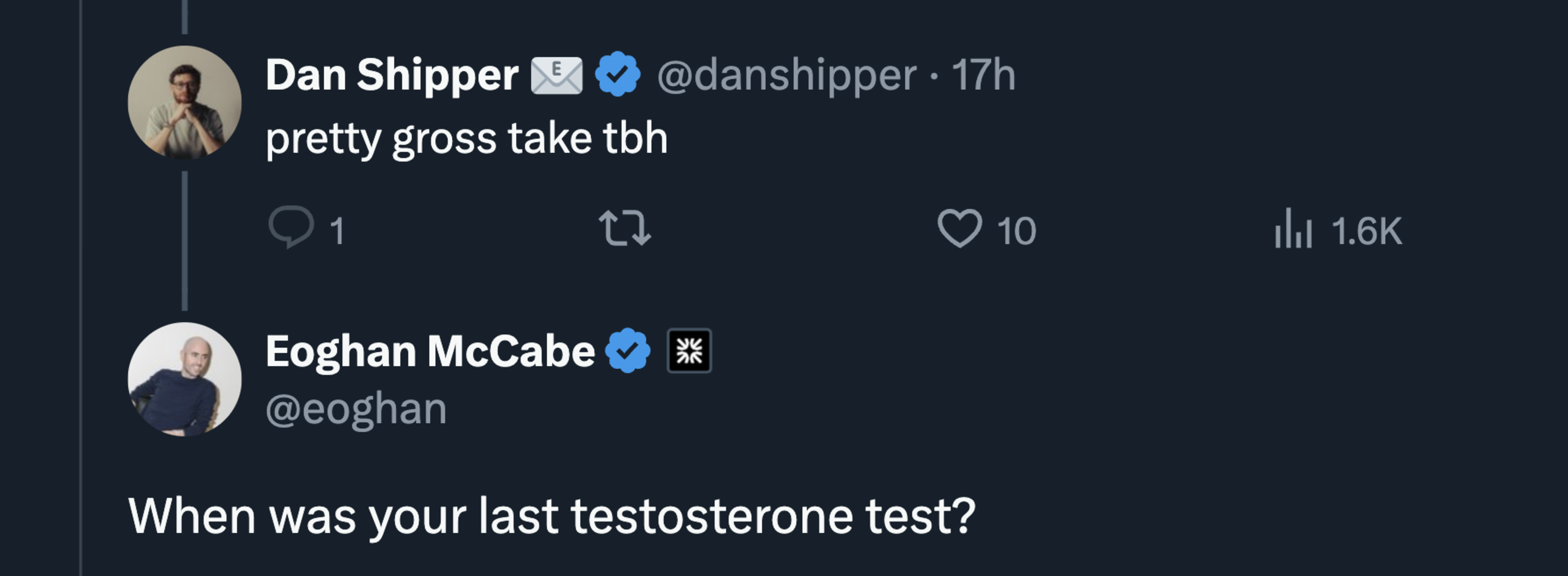Click the Eoghan McCabe display name

[x=430, y=352]
